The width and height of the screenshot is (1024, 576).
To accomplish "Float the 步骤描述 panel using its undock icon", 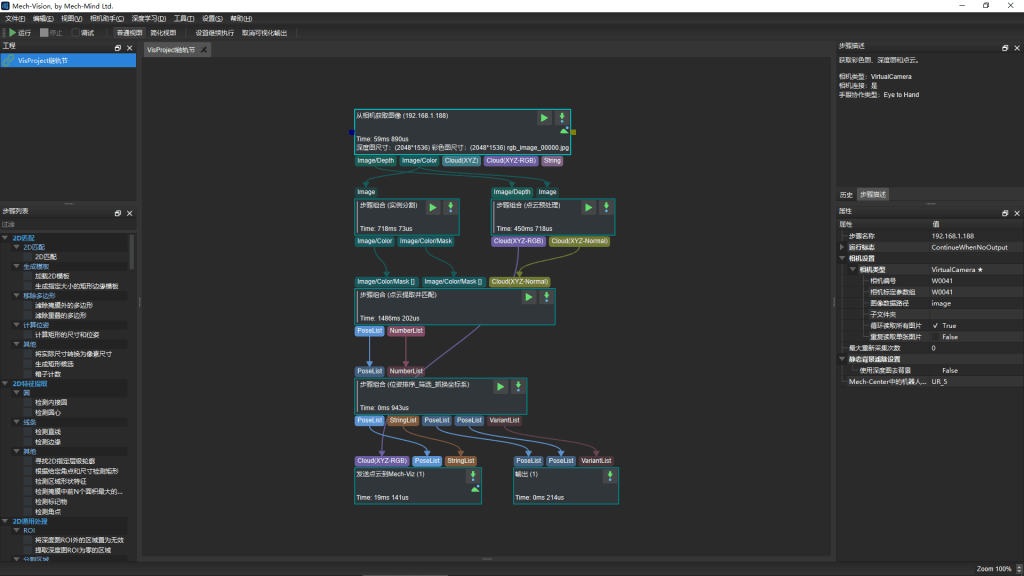I will click(x=1004, y=47).
